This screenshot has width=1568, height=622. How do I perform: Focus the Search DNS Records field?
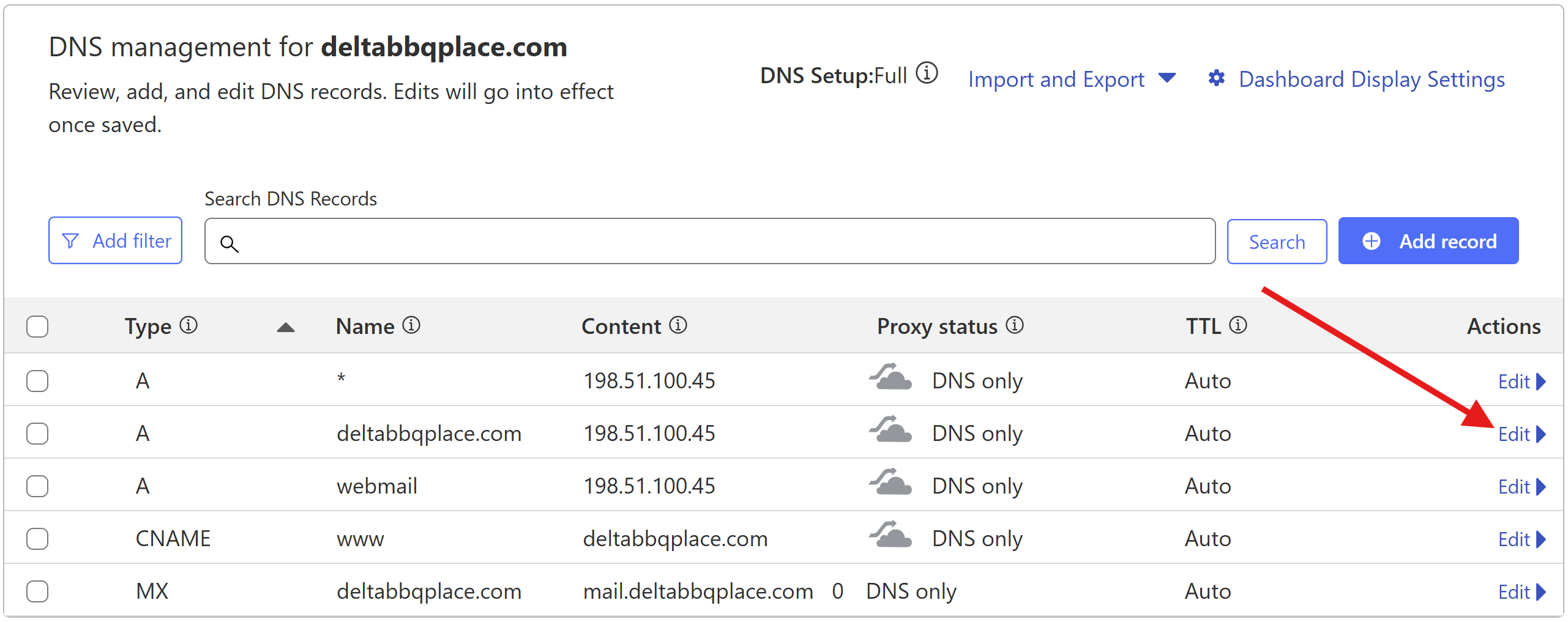point(710,242)
